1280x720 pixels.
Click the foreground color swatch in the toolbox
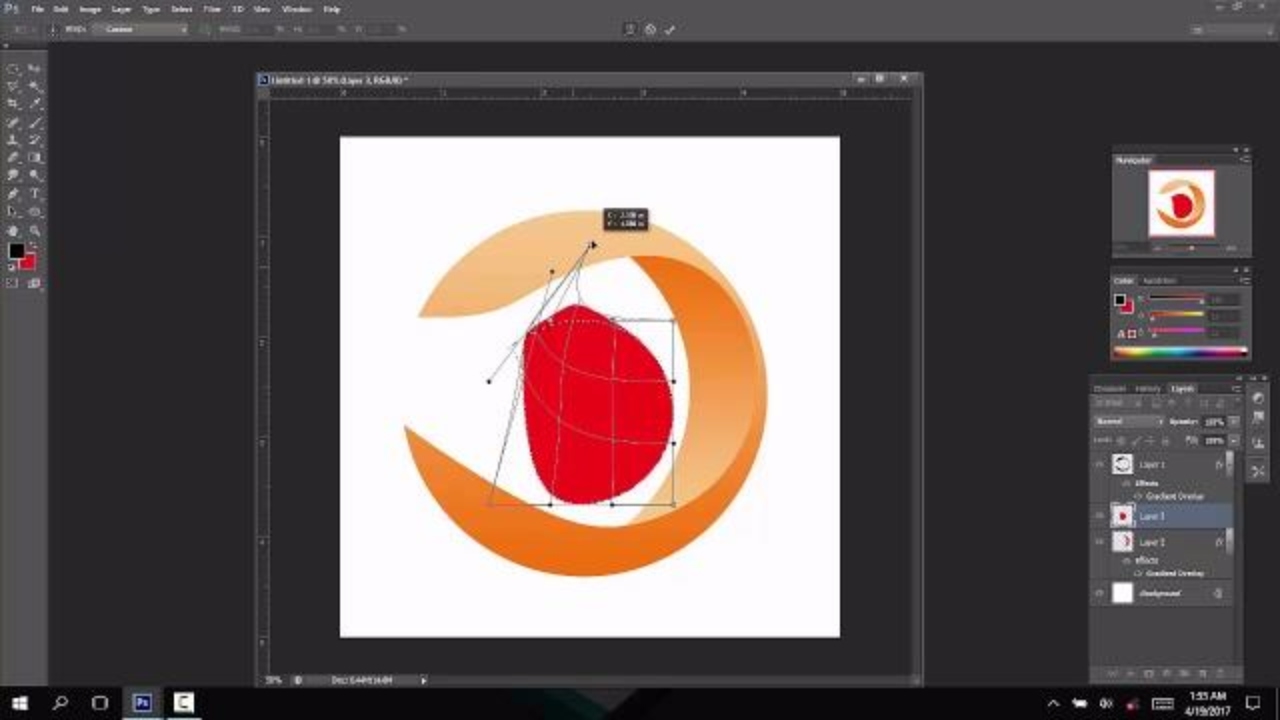(16, 251)
